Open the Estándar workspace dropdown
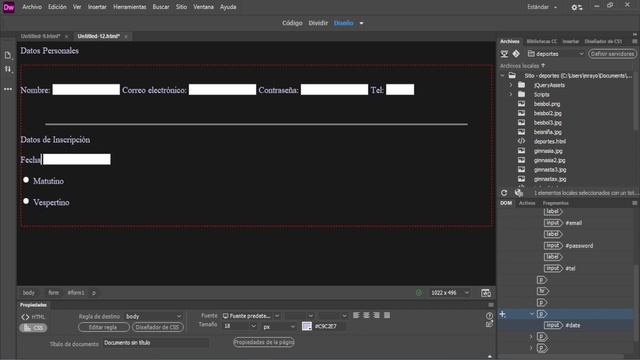The width and height of the screenshot is (640, 360). pyautogui.click(x=542, y=7)
